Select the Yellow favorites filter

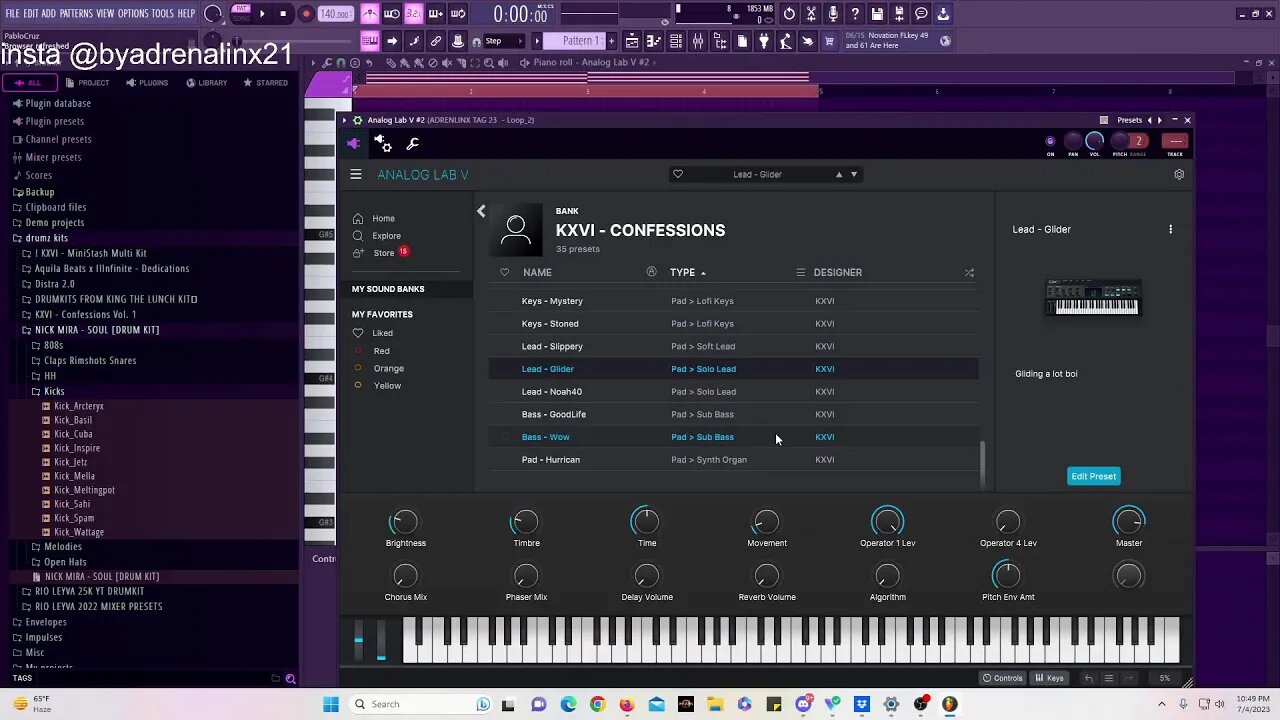387,386
